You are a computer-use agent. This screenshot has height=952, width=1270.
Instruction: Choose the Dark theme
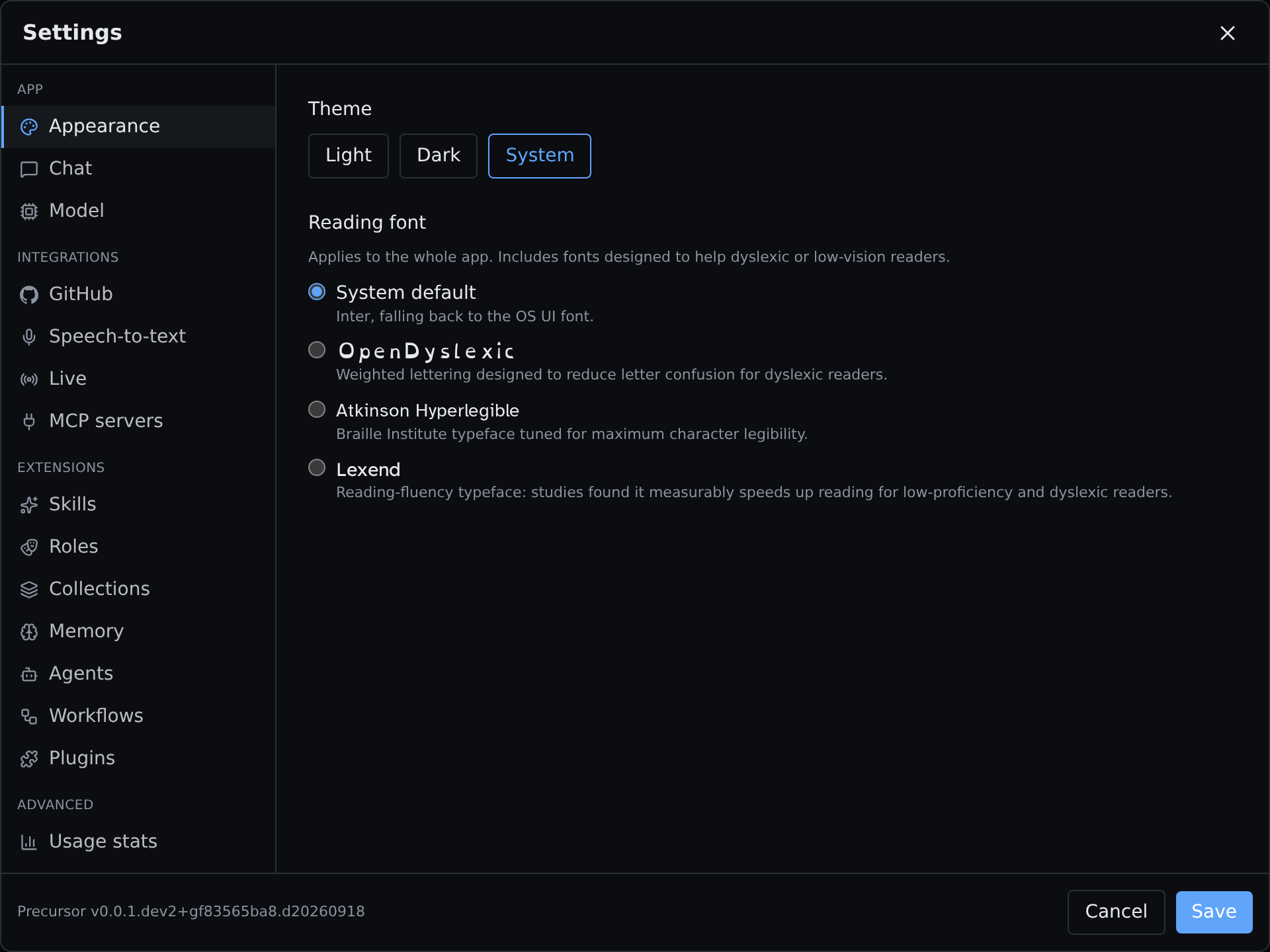click(439, 156)
